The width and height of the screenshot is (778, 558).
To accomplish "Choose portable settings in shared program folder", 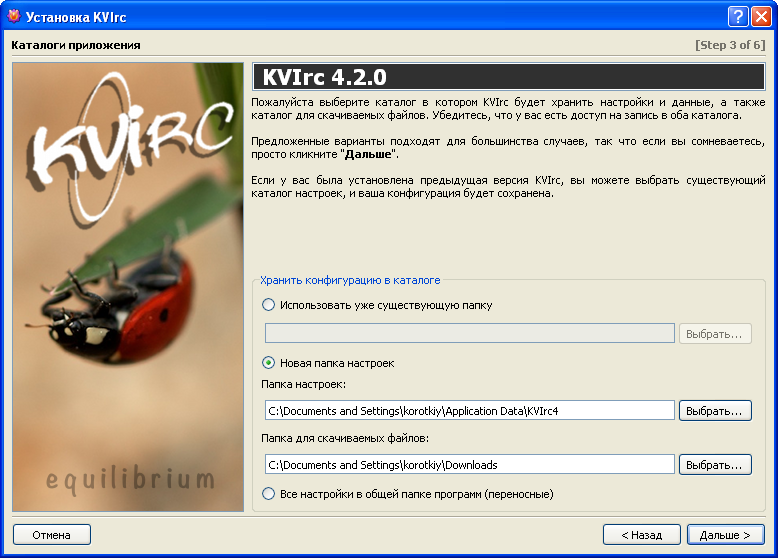I will [268, 493].
